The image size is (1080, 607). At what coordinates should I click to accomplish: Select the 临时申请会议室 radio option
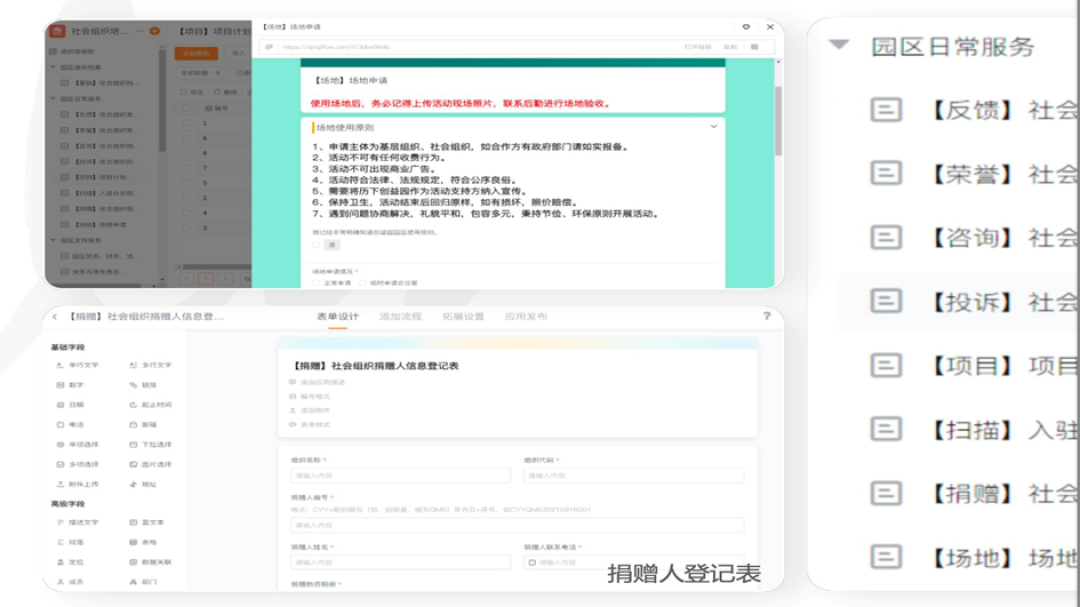click(x=363, y=283)
